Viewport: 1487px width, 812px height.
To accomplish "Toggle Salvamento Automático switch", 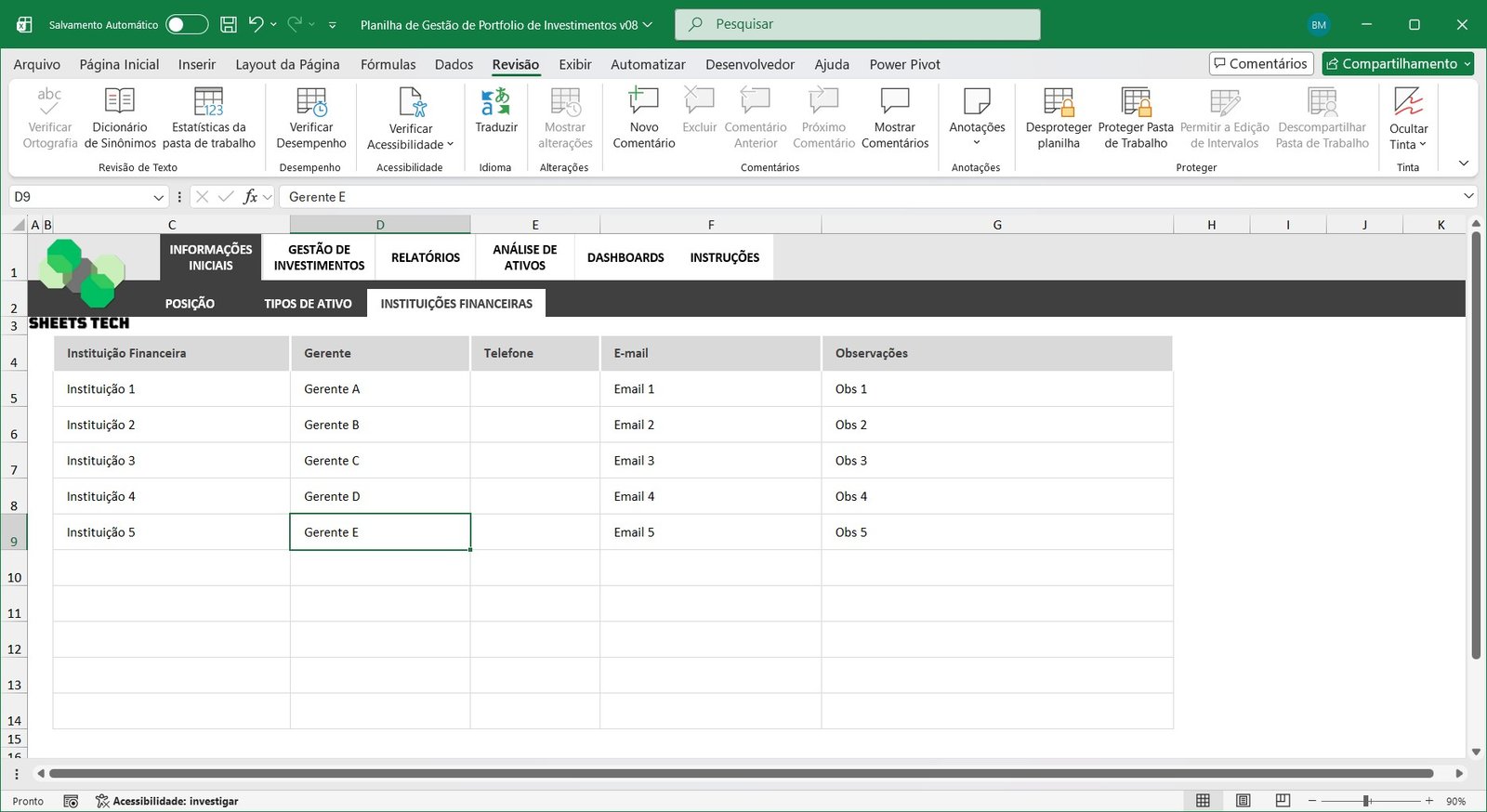I will [x=187, y=25].
